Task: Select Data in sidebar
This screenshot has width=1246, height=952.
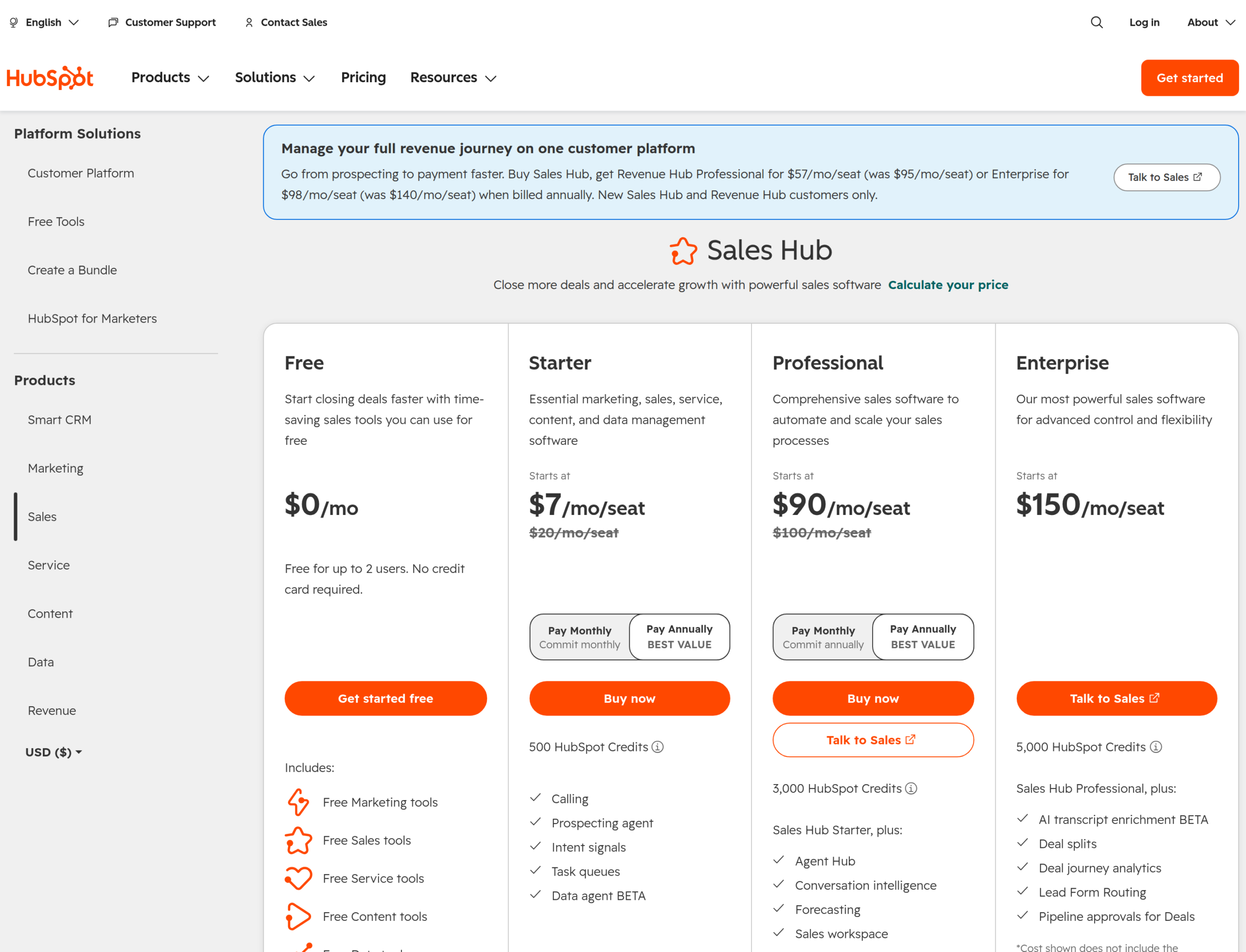Action: (x=41, y=662)
